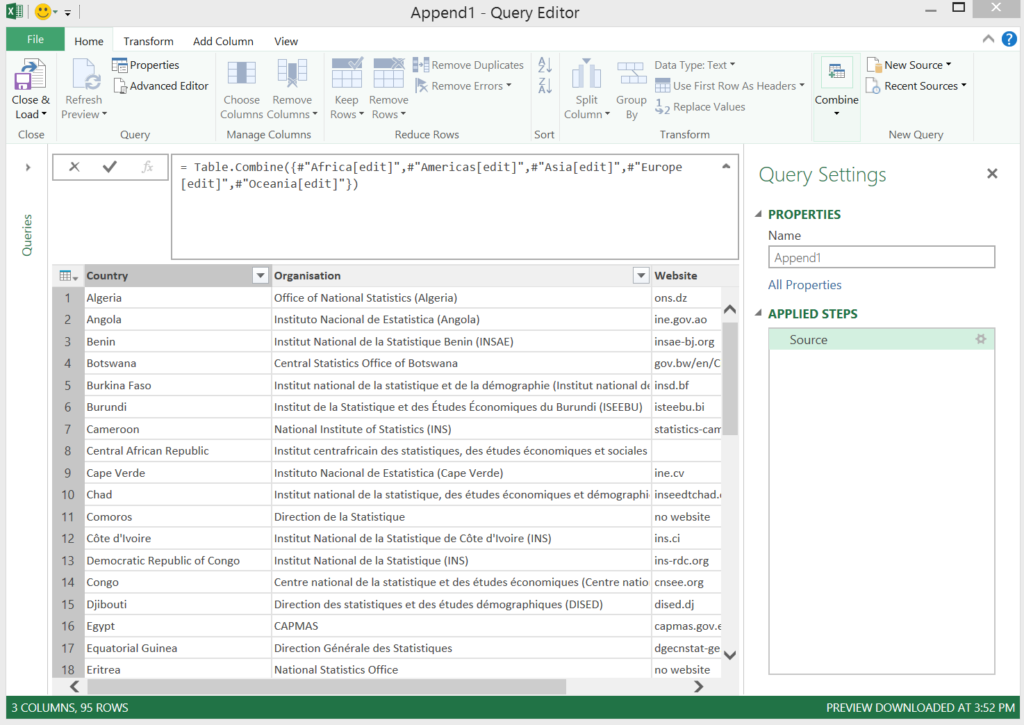Screen dimensions: 1024x725
Task: Click the All Properties link
Action: coord(804,285)
